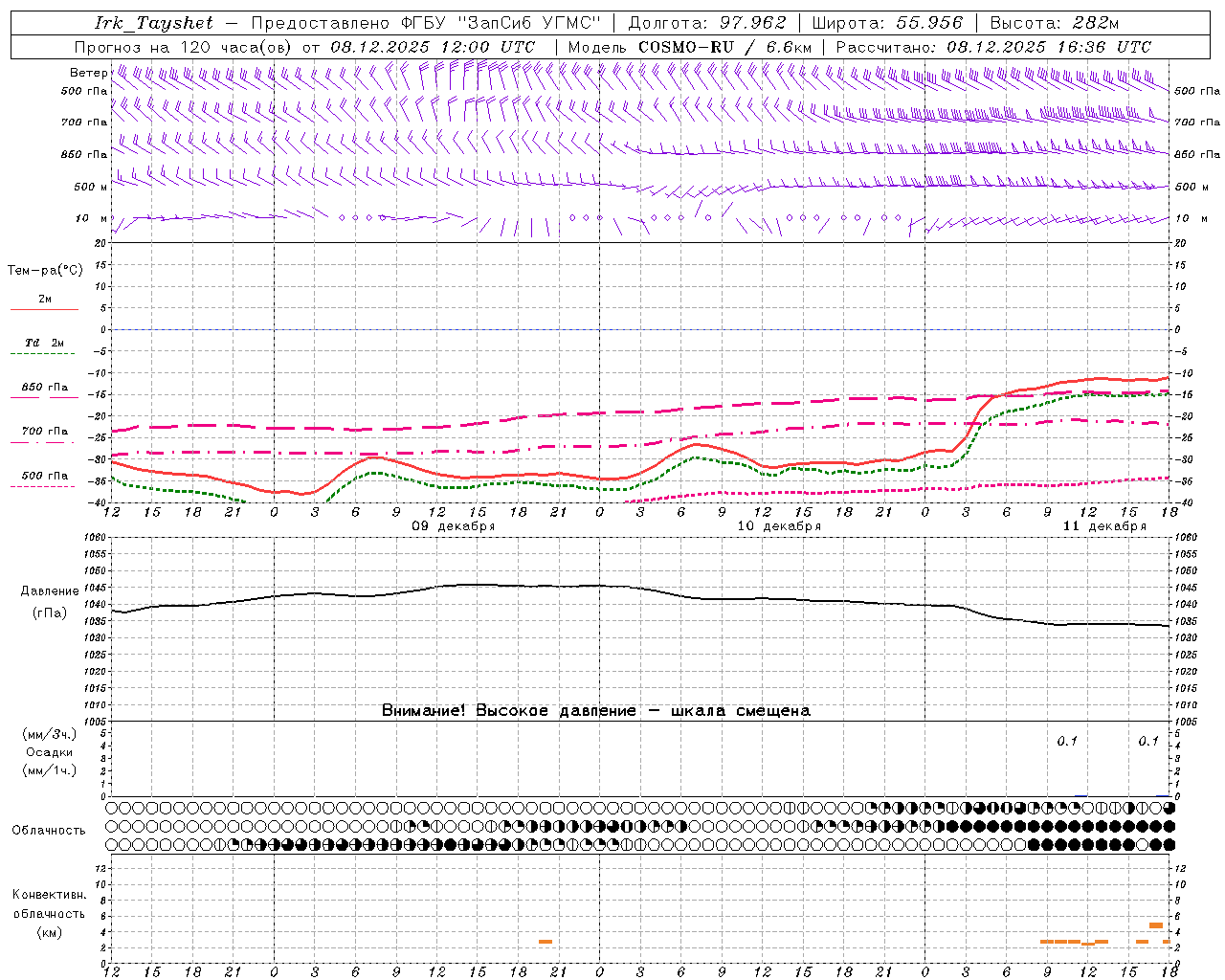This screenshot has height=980, width=1225.
Task: Click the "(км)" unit under convective cloudiness
Action: coord(49,932)
